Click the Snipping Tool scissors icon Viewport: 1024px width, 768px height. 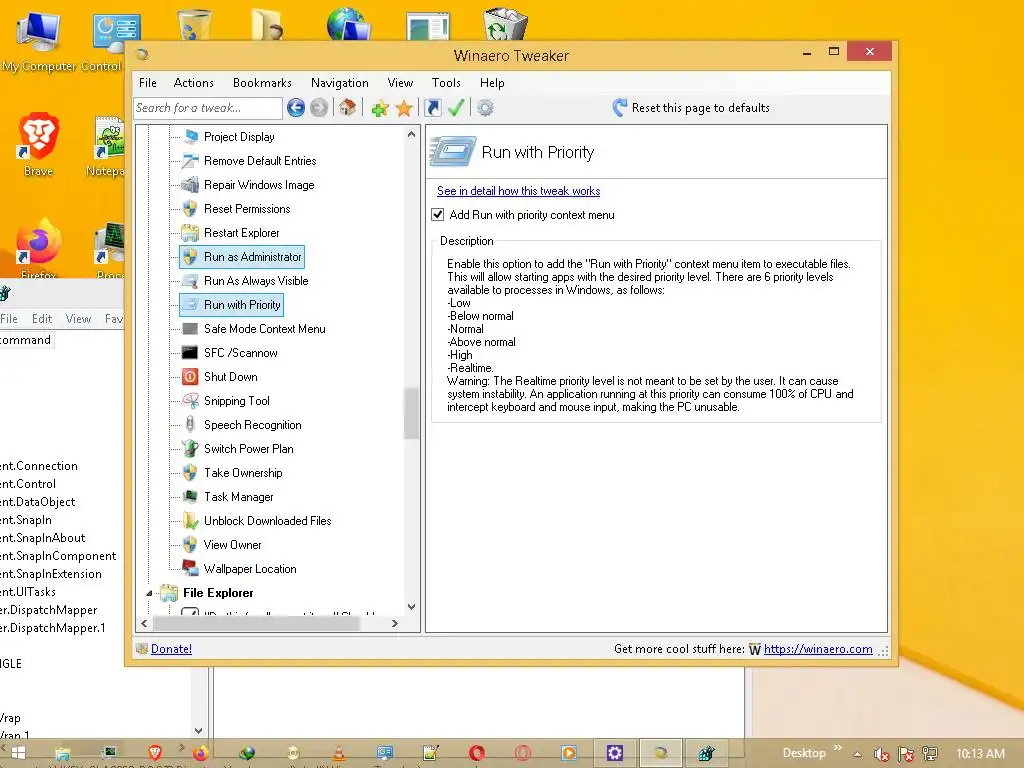pyautogui.click(x=189, y=401)
